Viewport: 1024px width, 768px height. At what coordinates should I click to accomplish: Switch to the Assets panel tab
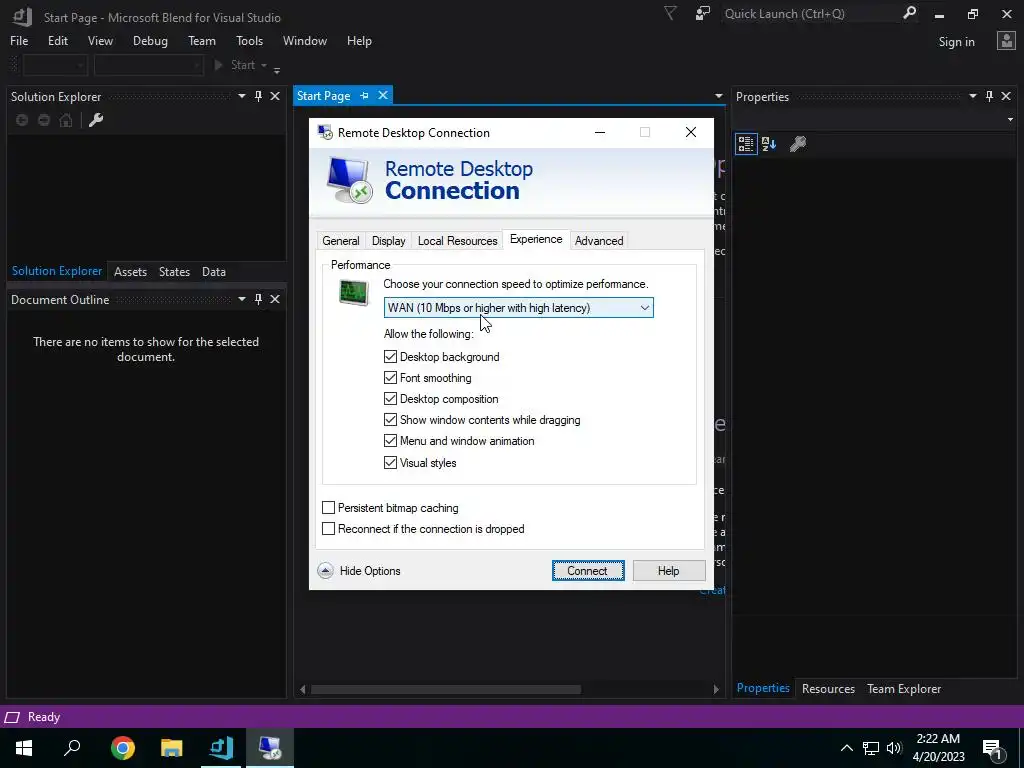click(130, 272)
